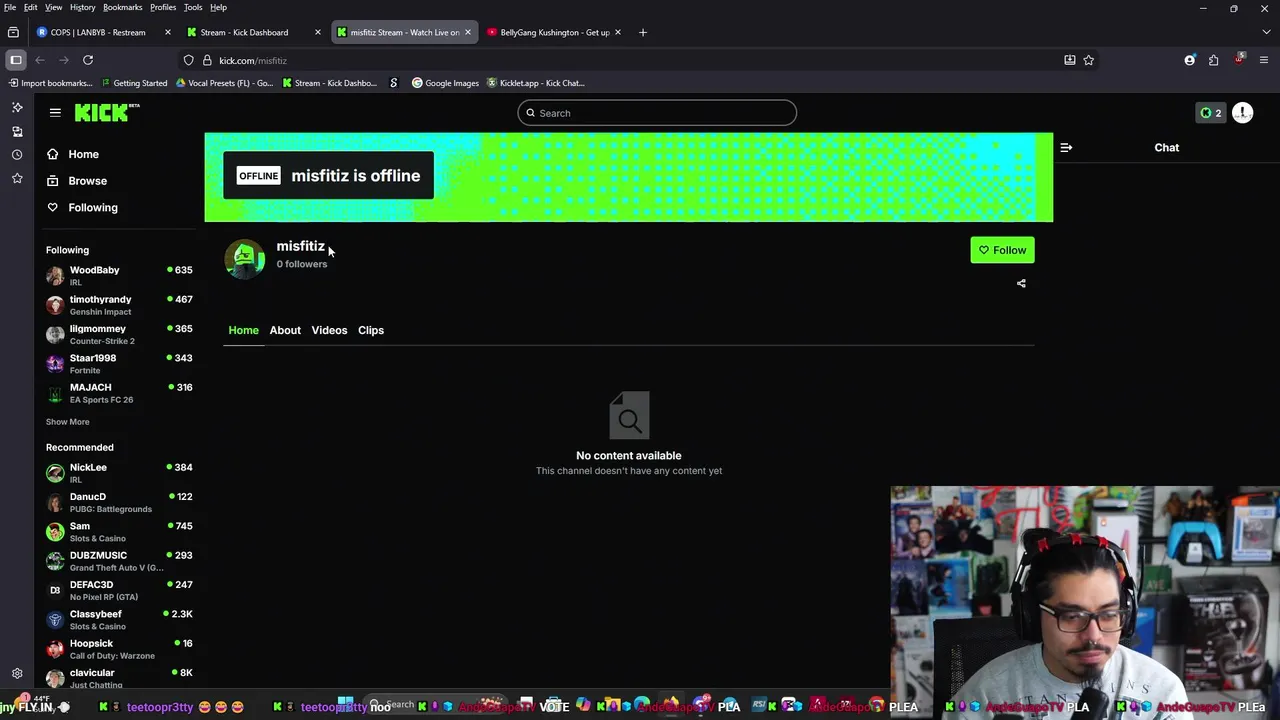
Task: Follow the misfitiz channel
Action: click(1002, 250)
